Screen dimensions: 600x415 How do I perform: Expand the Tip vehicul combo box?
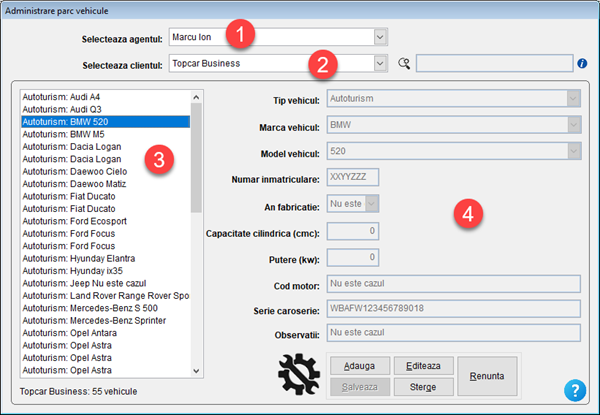(573, 98)
